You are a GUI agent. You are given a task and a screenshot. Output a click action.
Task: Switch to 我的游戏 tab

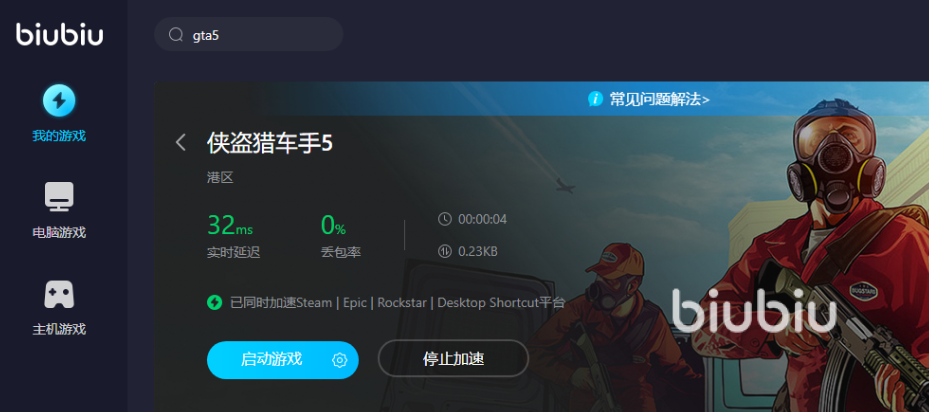coord(59,136)
